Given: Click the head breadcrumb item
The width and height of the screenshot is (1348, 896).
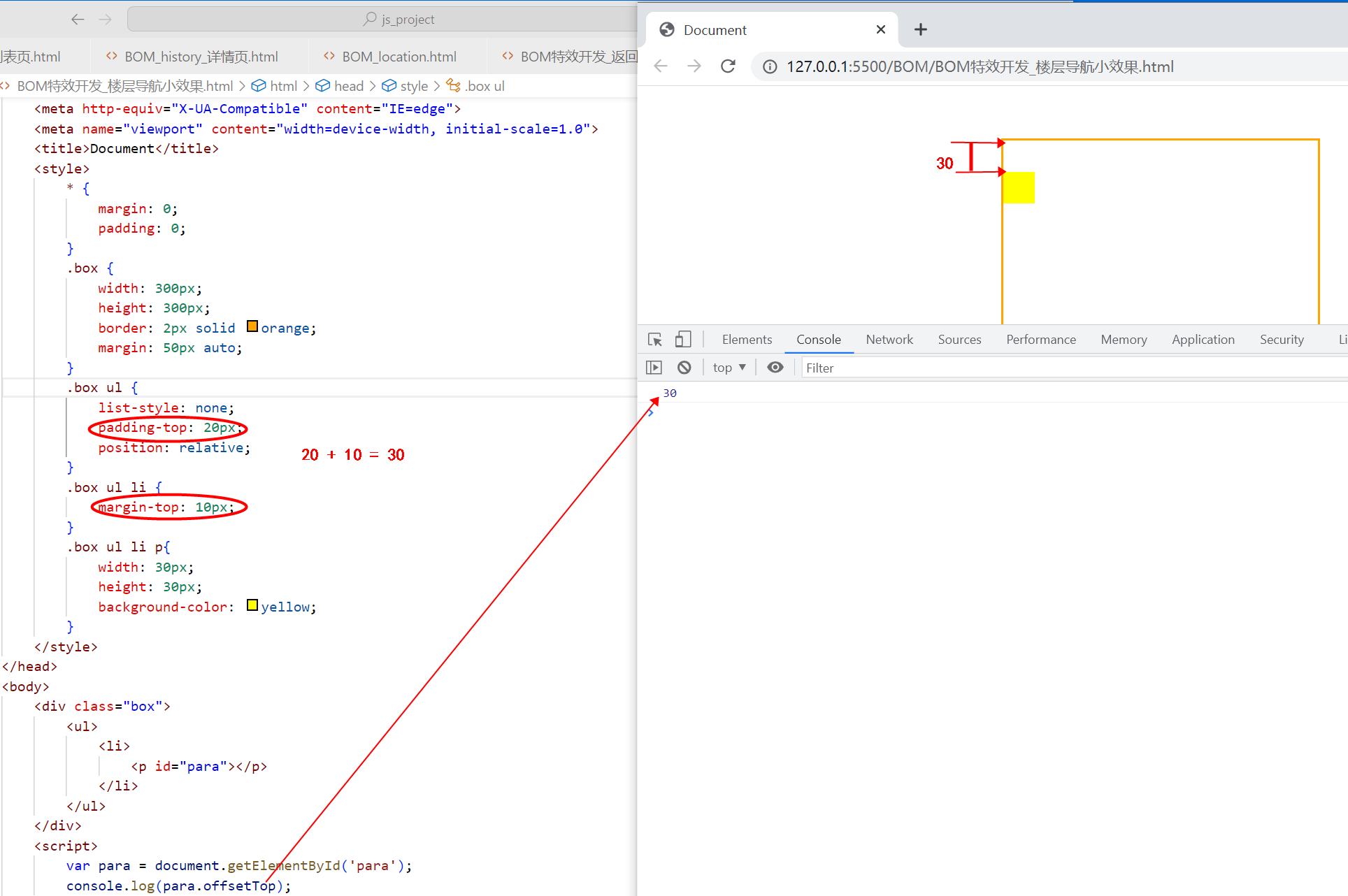Looking at the screenshot, I should [x=340, y=86].
